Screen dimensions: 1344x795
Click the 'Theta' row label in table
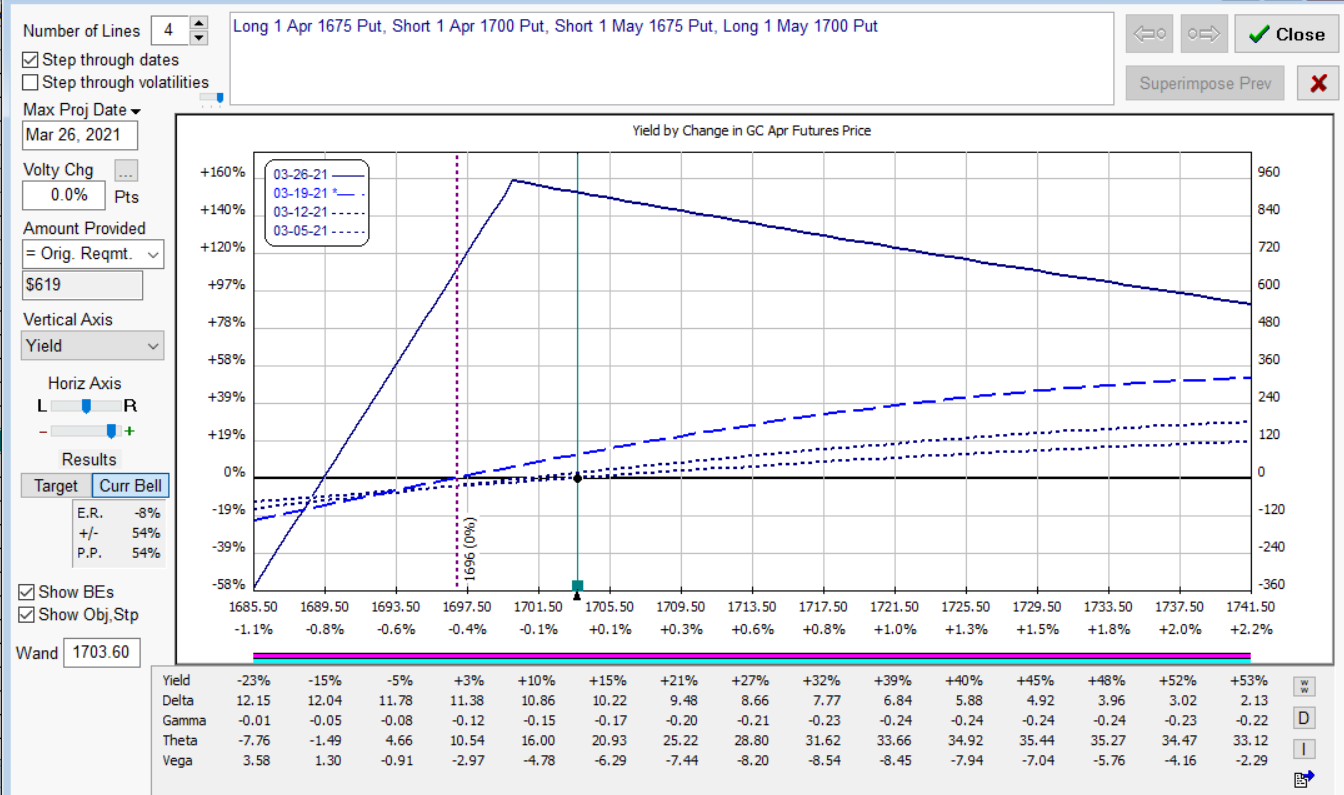[x=179, y=740]
